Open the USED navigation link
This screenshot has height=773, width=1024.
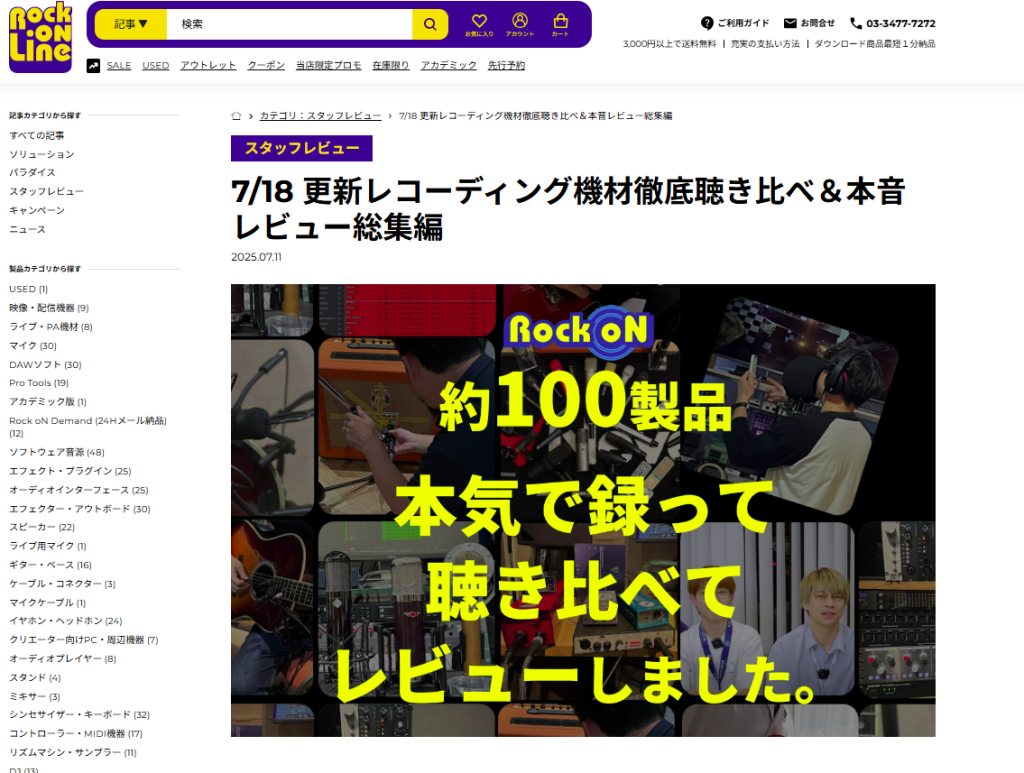[155, 65]
